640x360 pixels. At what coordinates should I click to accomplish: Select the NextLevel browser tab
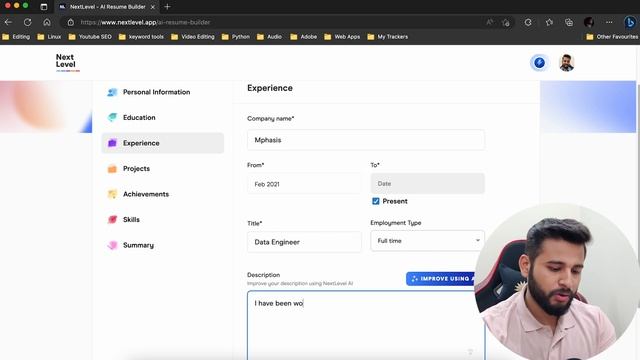coord(107,7)
